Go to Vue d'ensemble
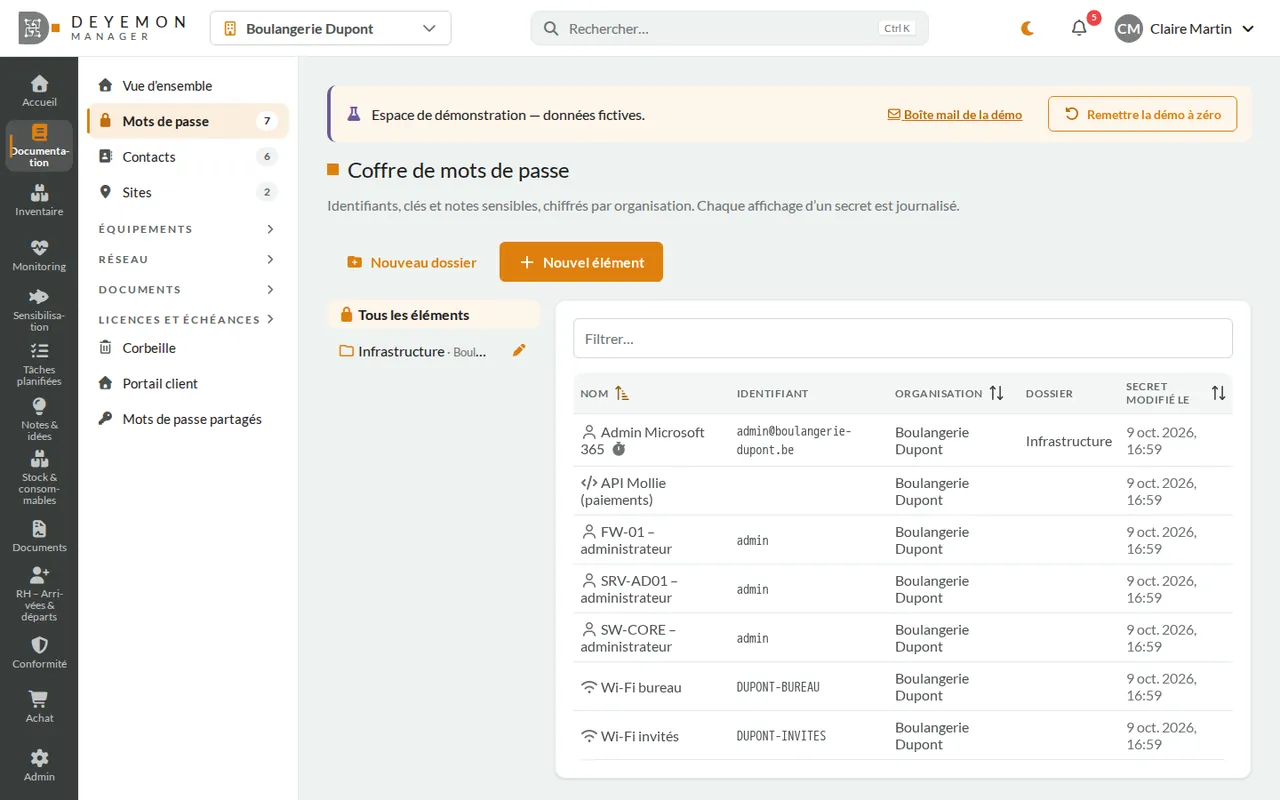1280x800 pixels. (187, 86)
